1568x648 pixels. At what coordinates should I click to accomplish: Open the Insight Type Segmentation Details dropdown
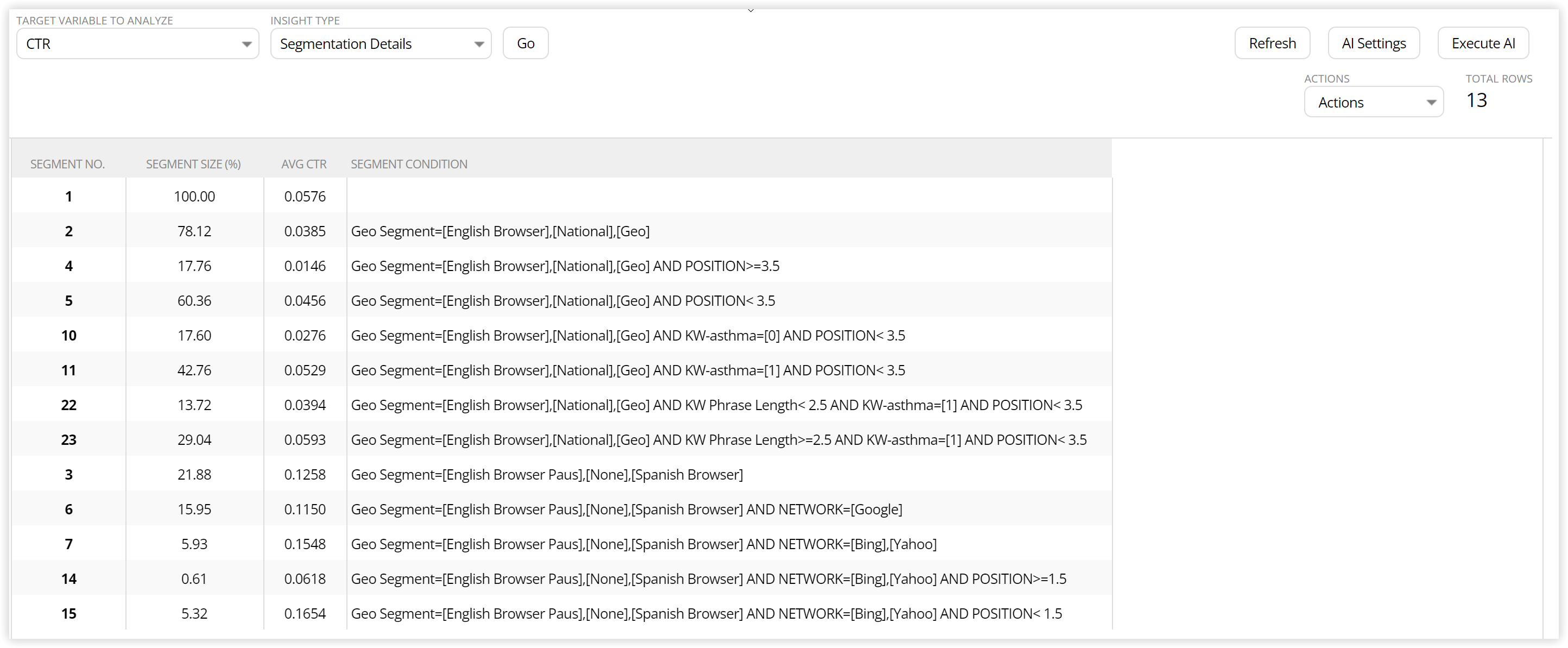pos(381,44)
